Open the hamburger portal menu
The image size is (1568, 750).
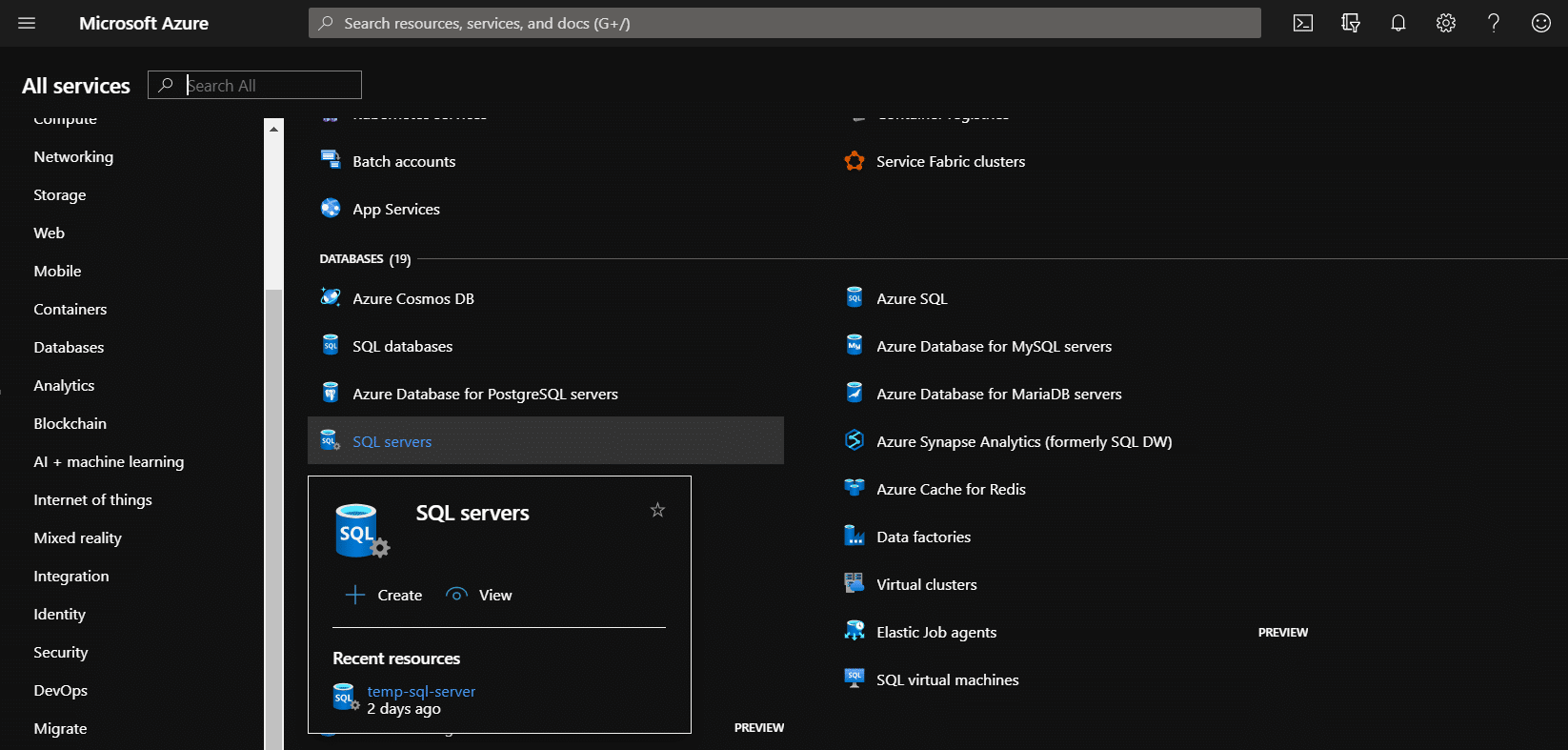(x=27, y=23)
